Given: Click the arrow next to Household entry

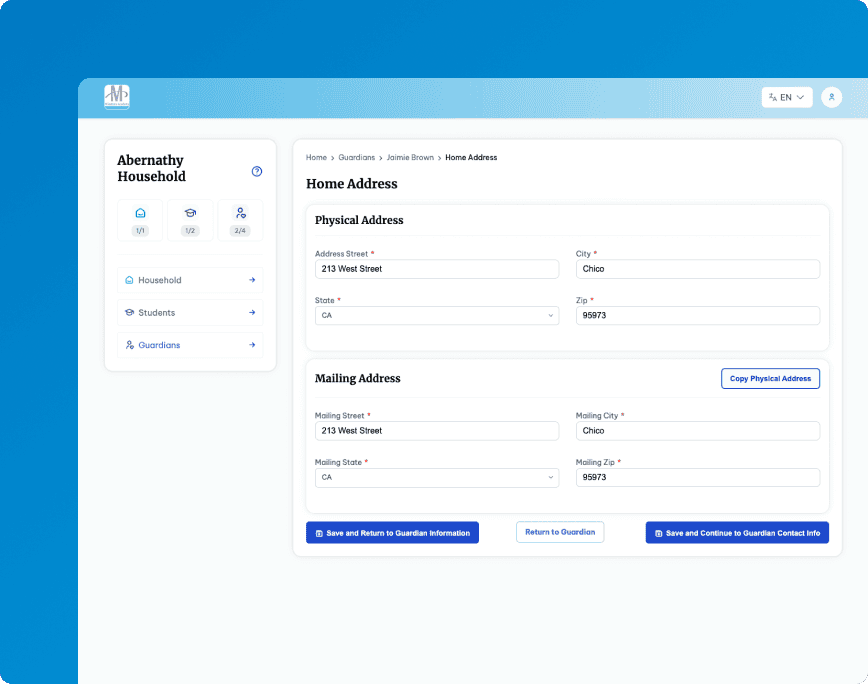Looking at the screenshot, I should (x=251, y=280).
